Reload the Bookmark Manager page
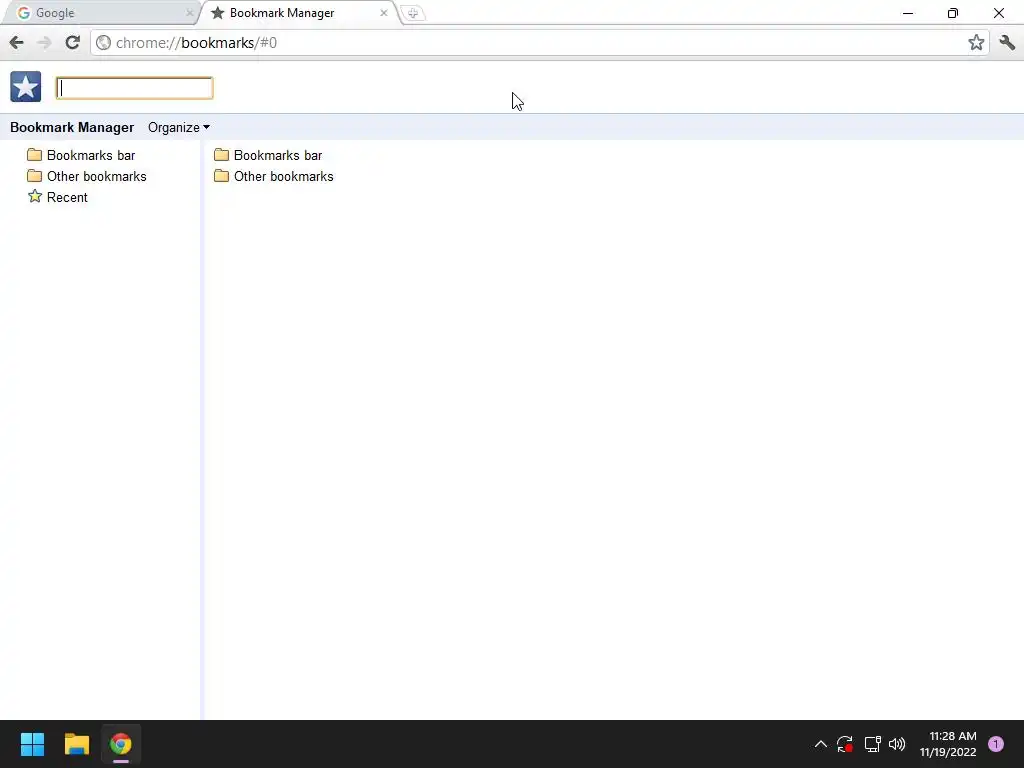This screenshot has width=1024, height=768. point(72,42)
